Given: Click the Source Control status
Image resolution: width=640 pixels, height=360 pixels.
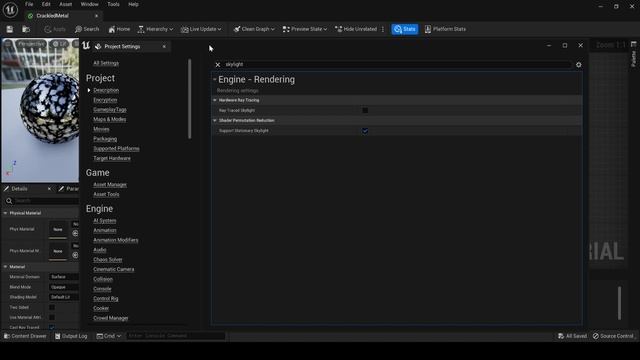Looking at the screenshot, I should pyautogui.click(x=613, y=336).
